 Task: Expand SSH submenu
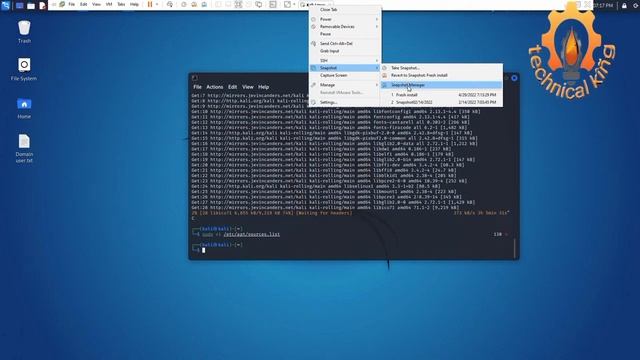tap(345, 60)
